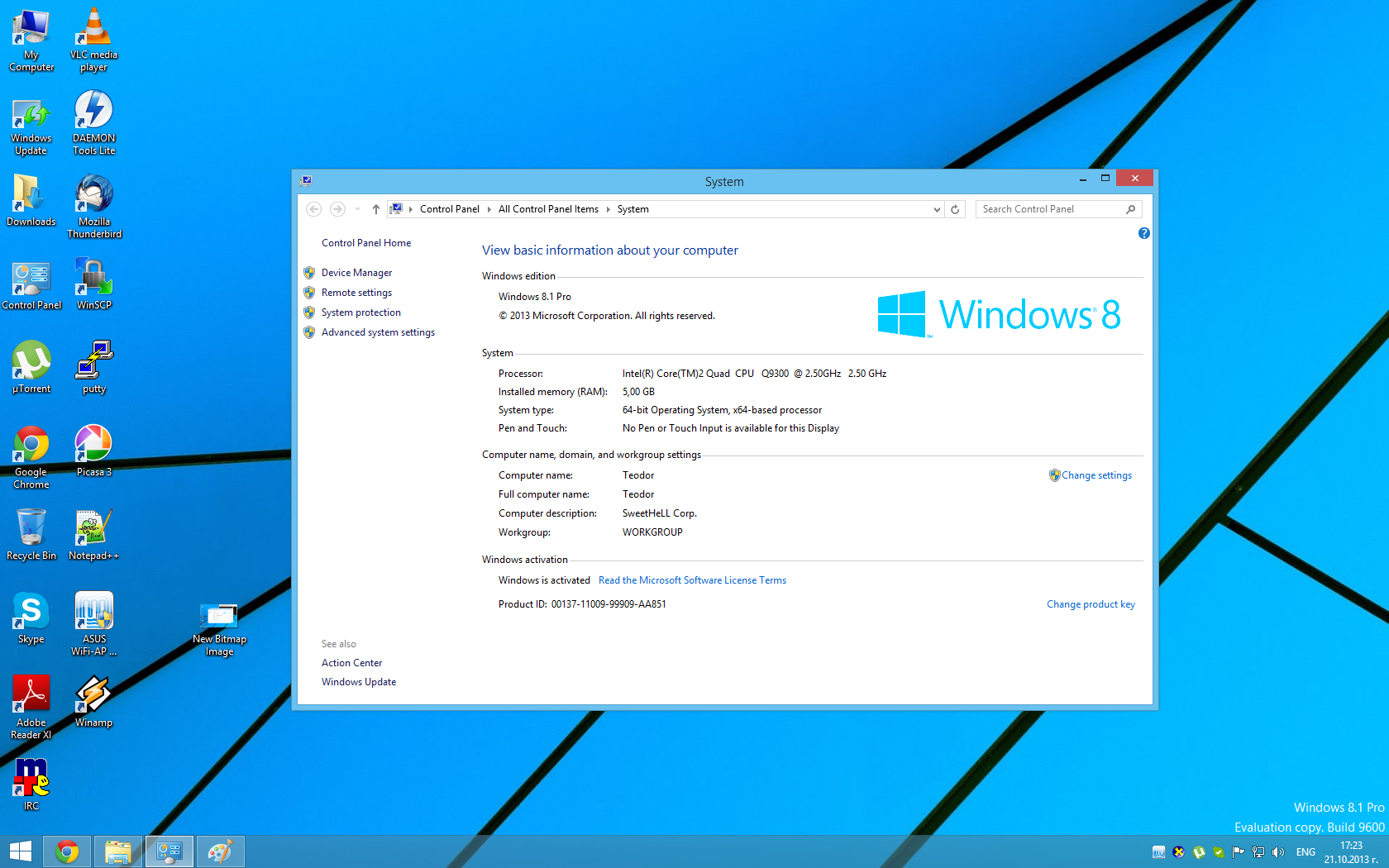Click the help question mark icon
This screenshot has height=868, width=1389.
pos(1143,233)
